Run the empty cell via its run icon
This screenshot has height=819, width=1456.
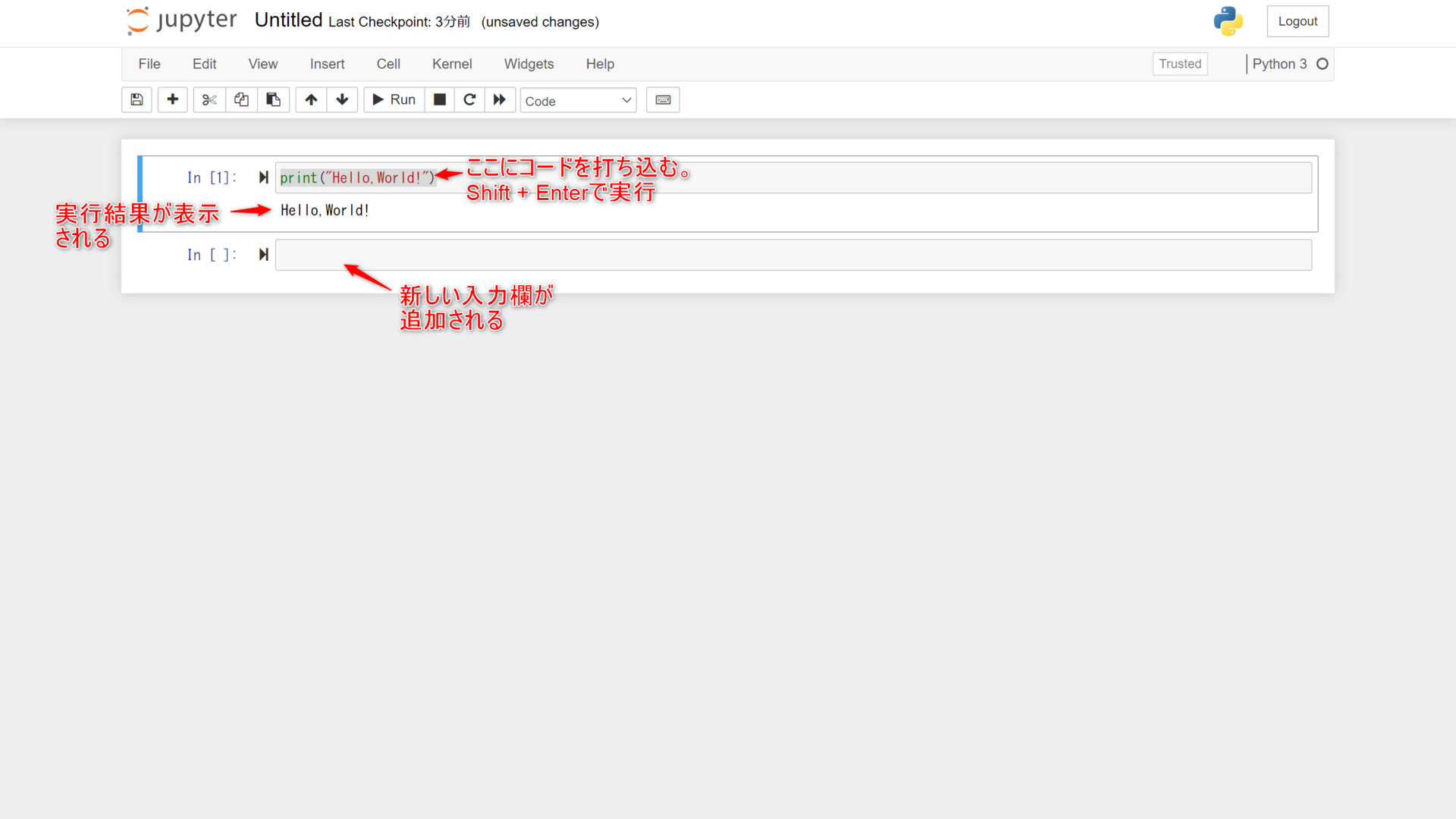[x=263, y=255]
